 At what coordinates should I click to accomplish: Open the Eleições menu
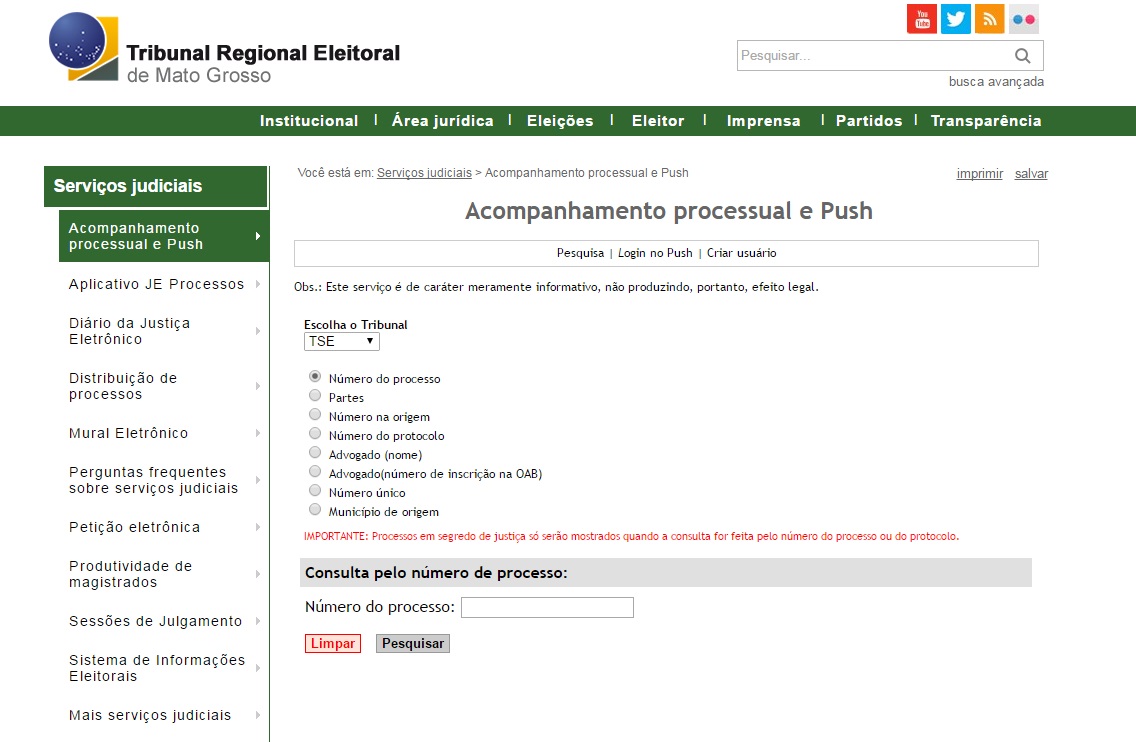point(560,121)
